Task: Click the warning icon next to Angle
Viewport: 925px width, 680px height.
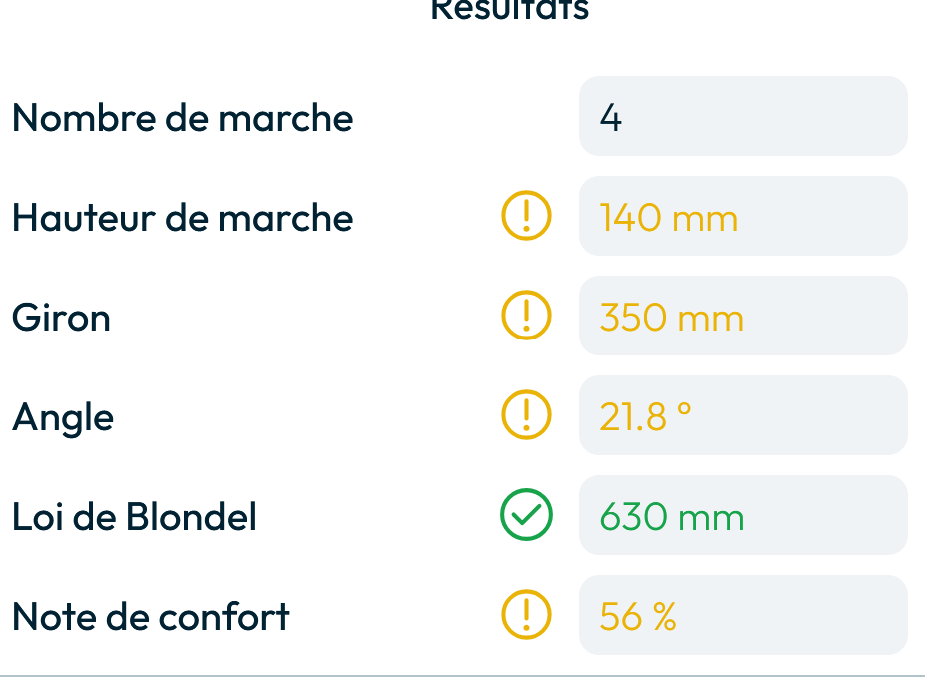Action: click(526, 415)
